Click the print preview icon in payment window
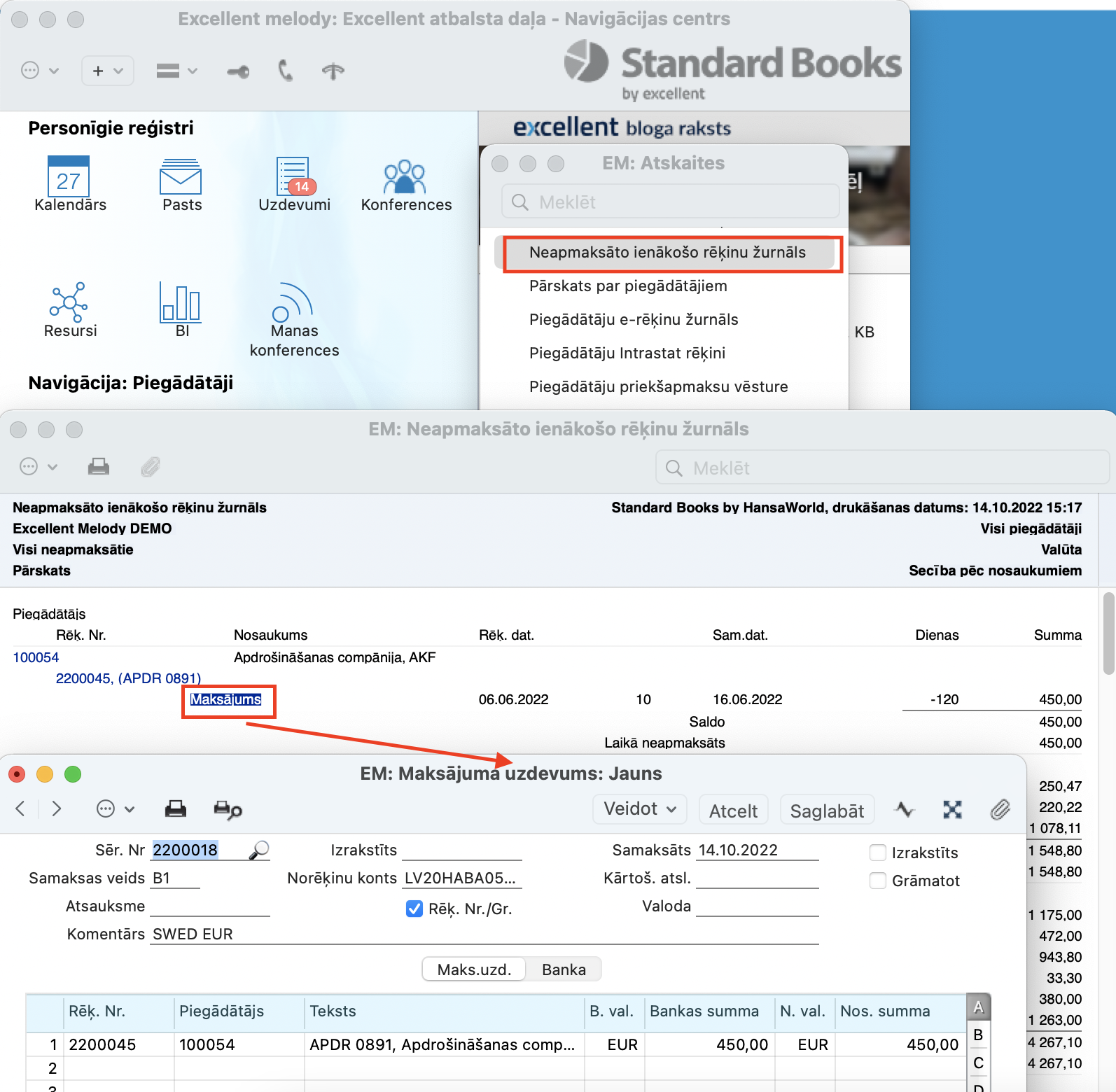This screenshot has width=1116, height=1092. 228,810
